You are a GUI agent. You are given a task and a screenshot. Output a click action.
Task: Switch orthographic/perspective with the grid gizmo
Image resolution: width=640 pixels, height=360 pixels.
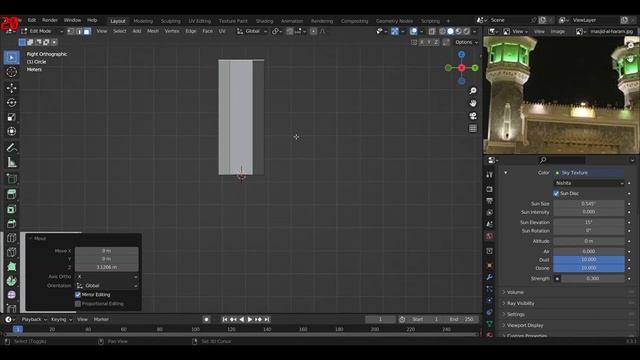click(473, 129)
